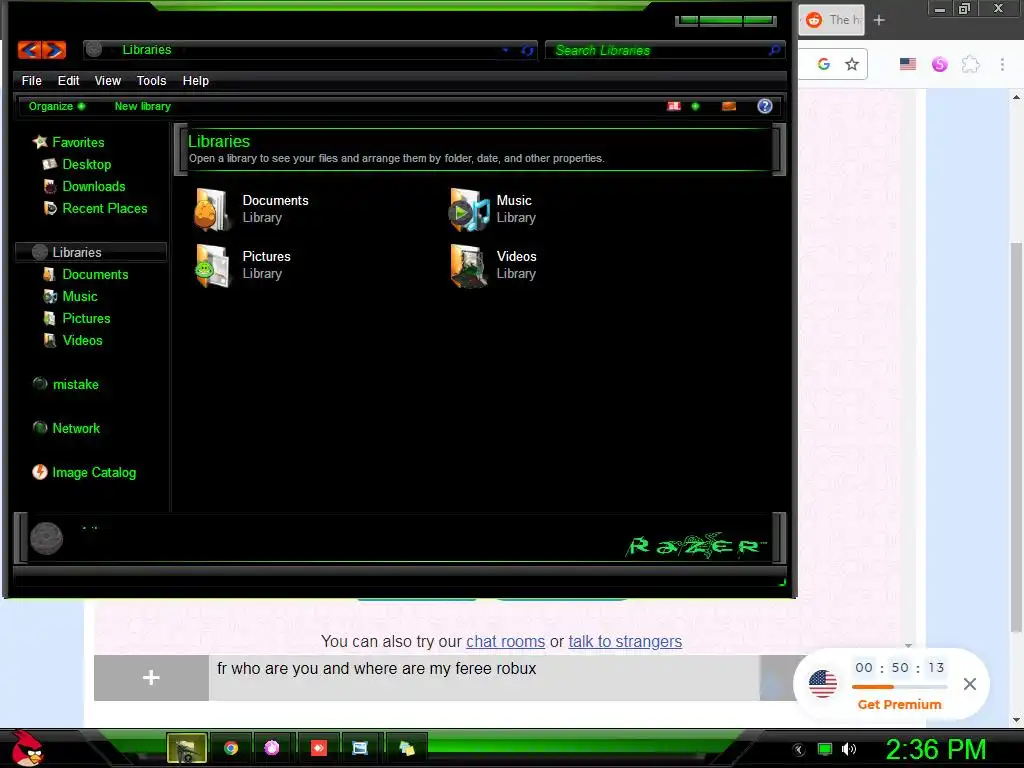
Task: Select the Pictures library icon
Action: coord(212,265)
